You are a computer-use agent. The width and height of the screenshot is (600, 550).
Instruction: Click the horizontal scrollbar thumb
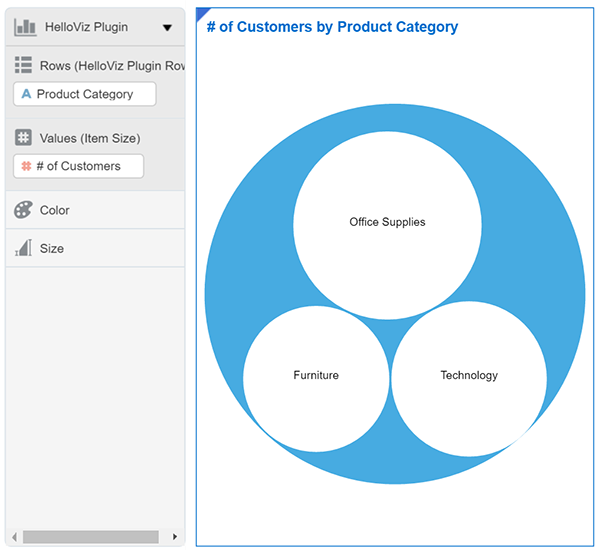[90, 537]
